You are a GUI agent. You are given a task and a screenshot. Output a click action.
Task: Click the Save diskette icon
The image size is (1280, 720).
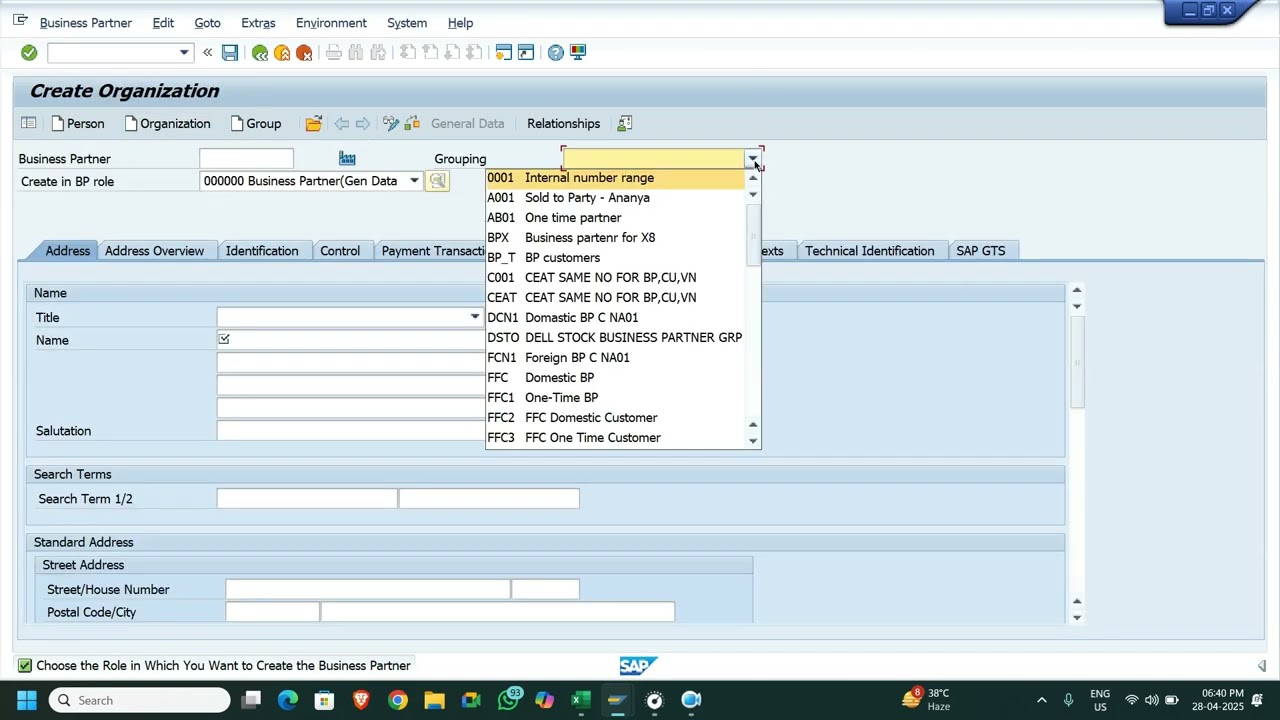[x=230, y=53]
